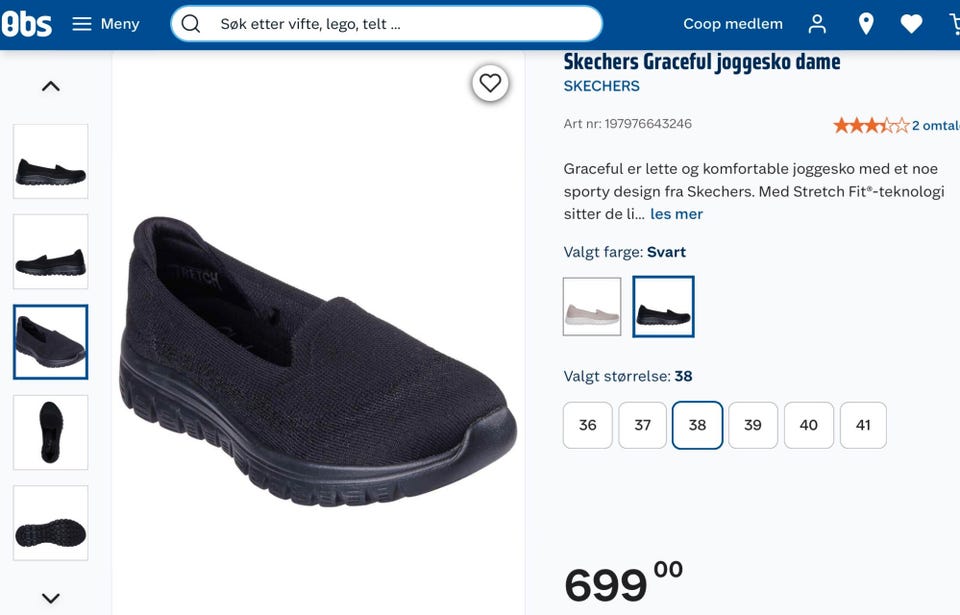Open the favorites heart in header
This screenshot has height=615, width=960.
tap(911, 24)
